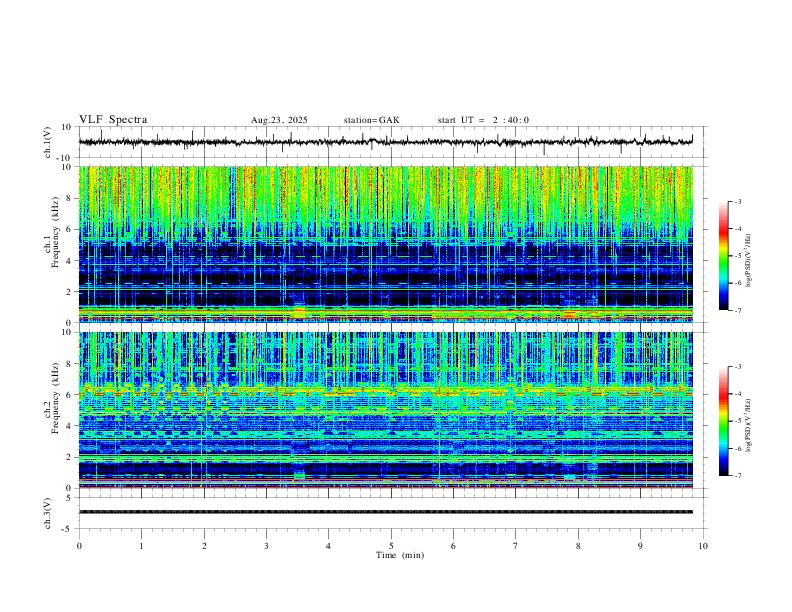Click the "start UT = 2 :40: 0" text
Image resolution: width=792 pixels, height=612 pixels.
pos(483,120)
